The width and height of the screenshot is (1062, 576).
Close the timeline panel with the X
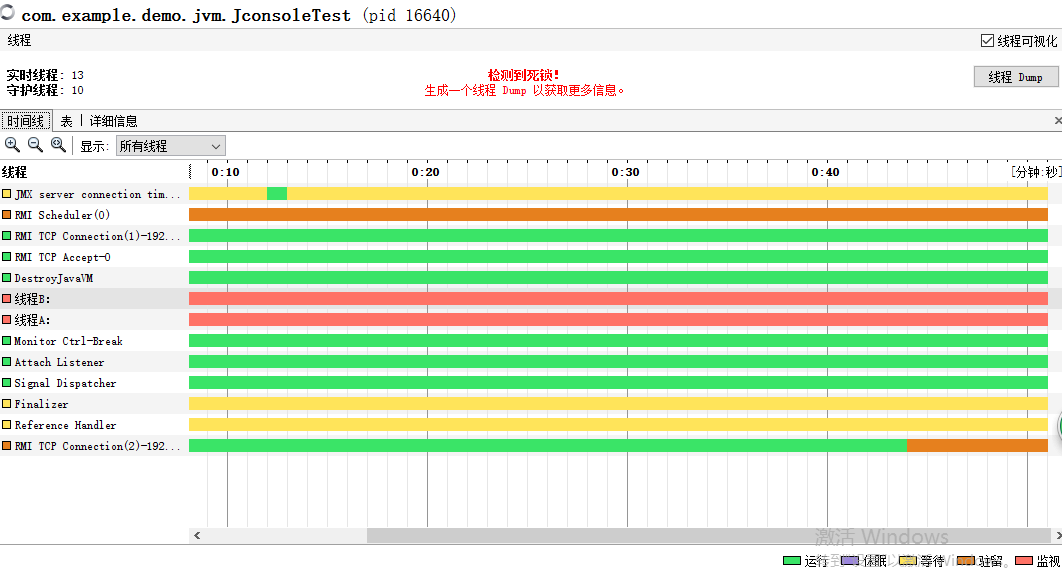click(x=1058, y=121)
